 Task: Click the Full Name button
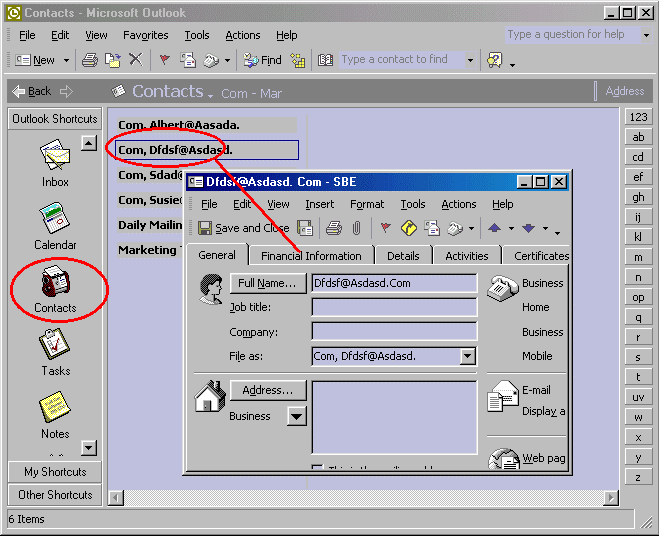click(267, 283)
